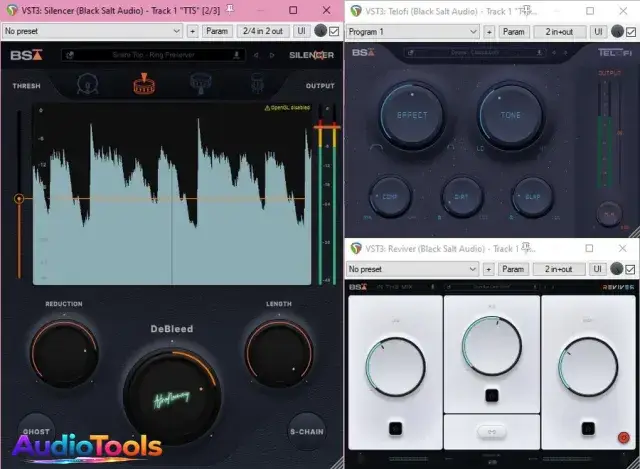The width and height of the screenshot is (640, 469).
Task: Click the LENGTH knob in Silencer
Action: (x=279, y=353)
